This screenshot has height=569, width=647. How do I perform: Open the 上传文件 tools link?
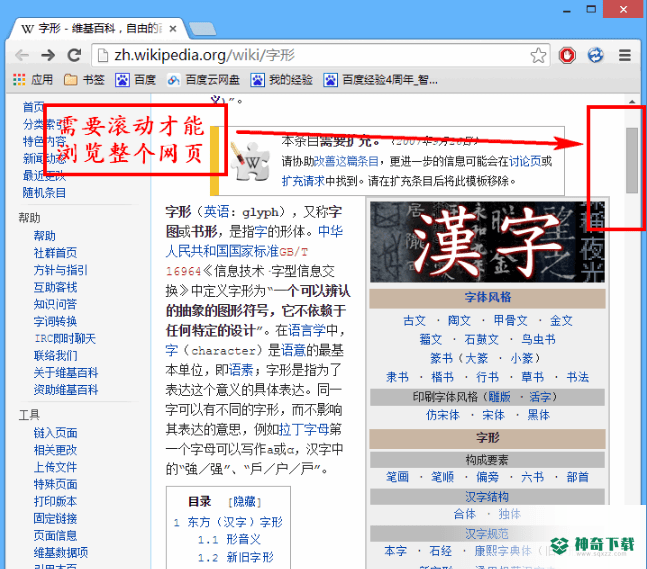(55, 467)
